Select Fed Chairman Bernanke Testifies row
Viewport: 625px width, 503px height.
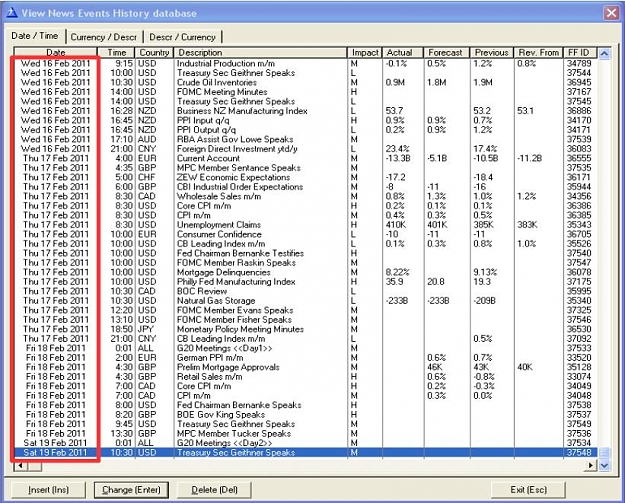[305, 253]
